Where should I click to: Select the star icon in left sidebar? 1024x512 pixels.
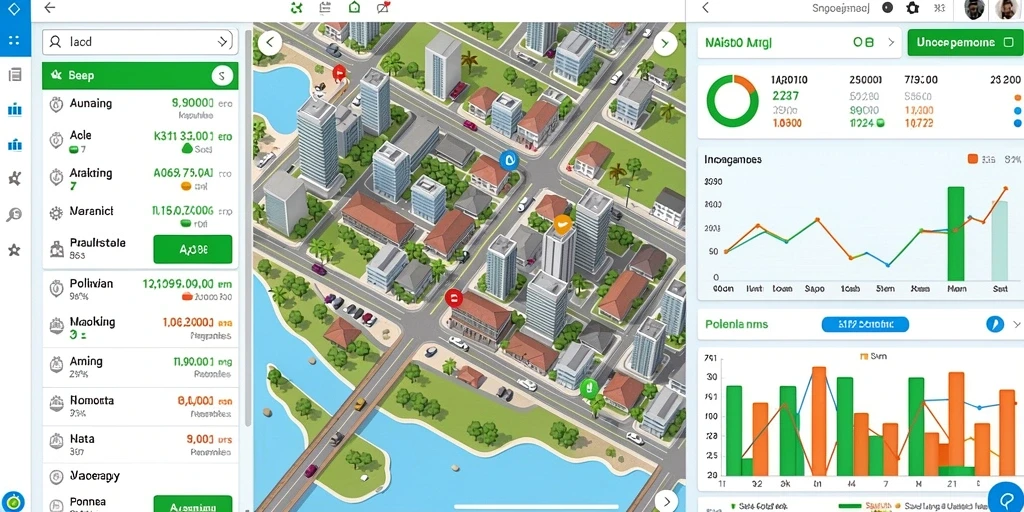point(14,250)
